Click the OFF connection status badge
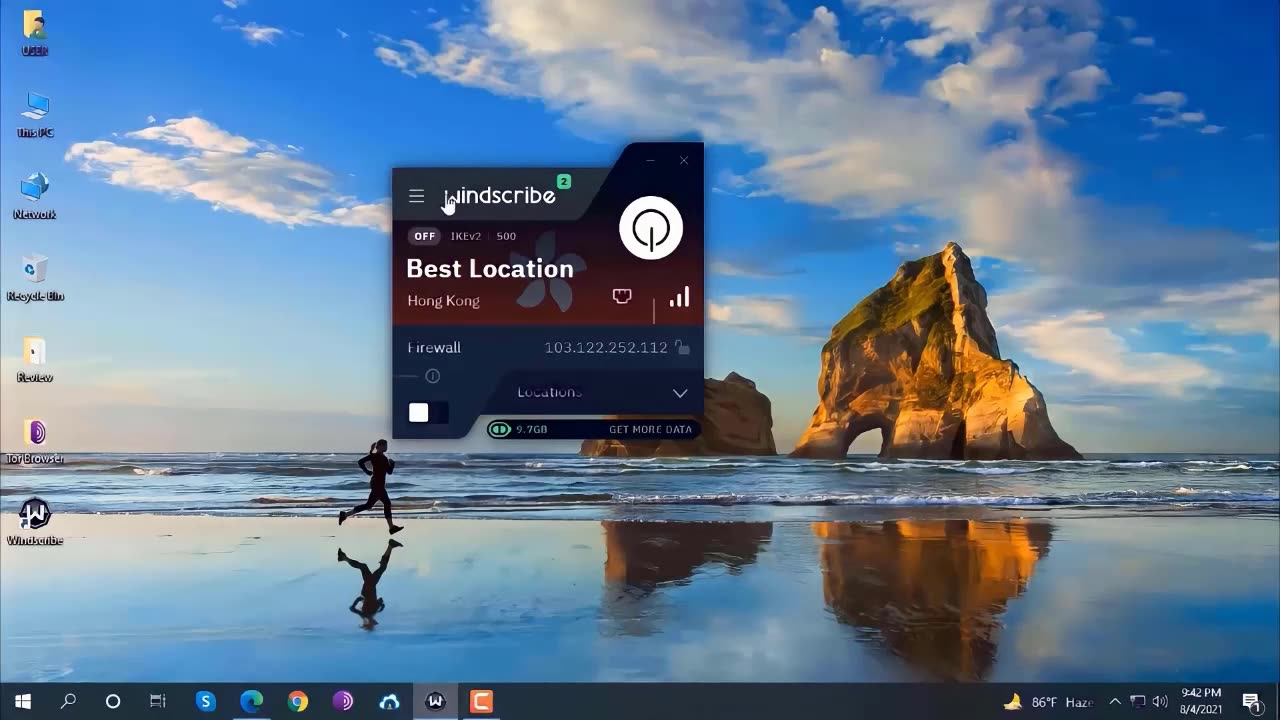The image size is (1280, 720). pos(425,236)
